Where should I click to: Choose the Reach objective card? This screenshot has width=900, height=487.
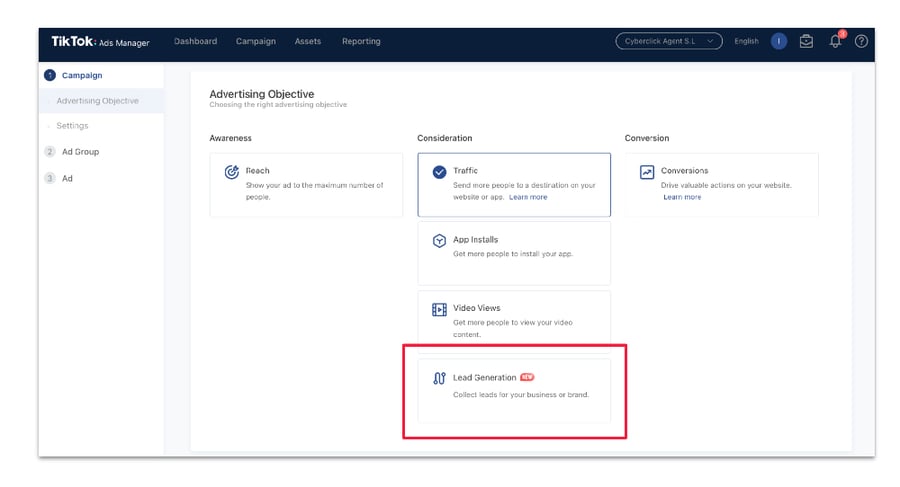pyautogui.click(x=306, y=184)
